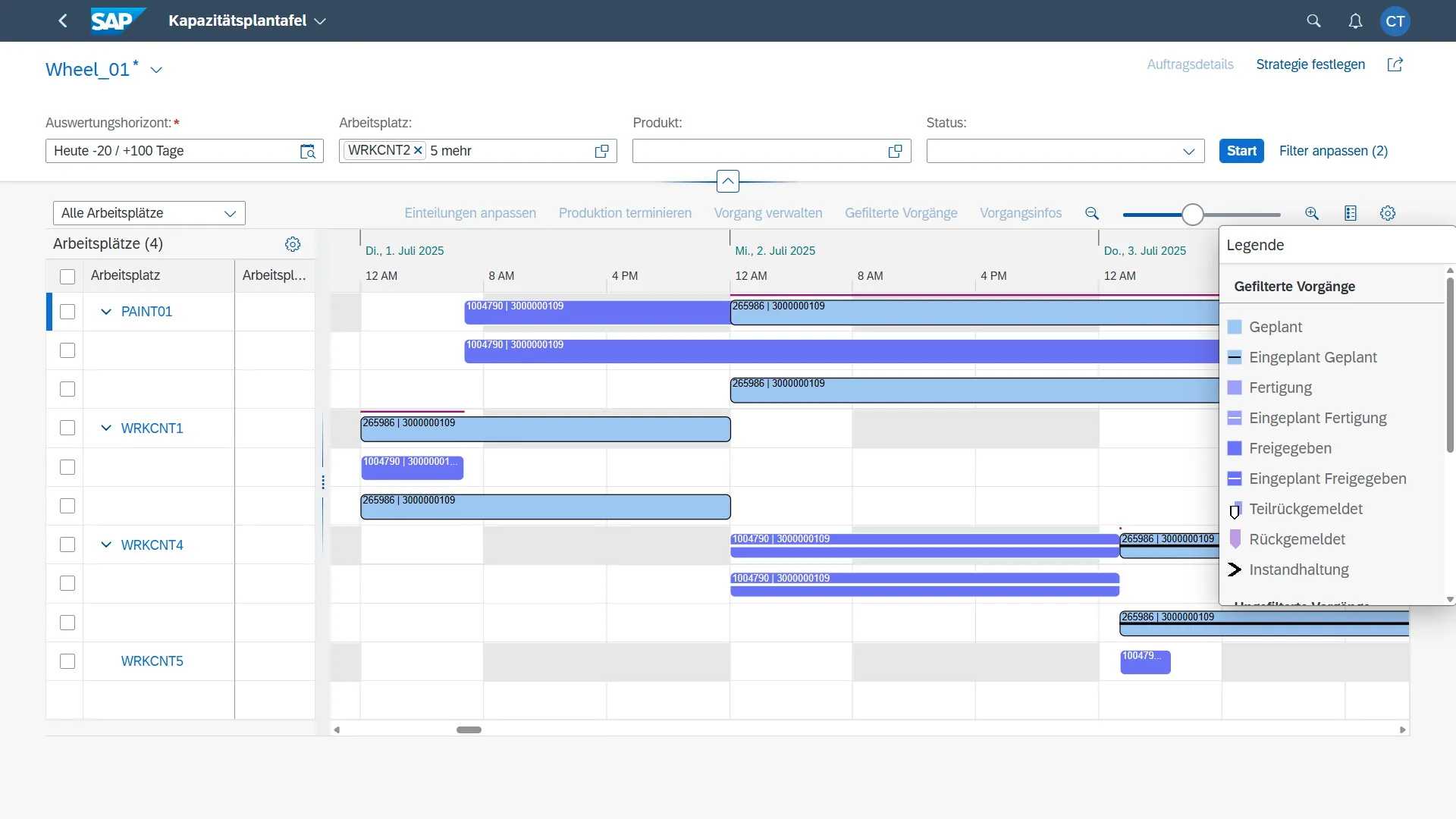Open the Arbeitsplätze table settings gear
Viewport: 1456px width, 819px height.
click(293, 244)
